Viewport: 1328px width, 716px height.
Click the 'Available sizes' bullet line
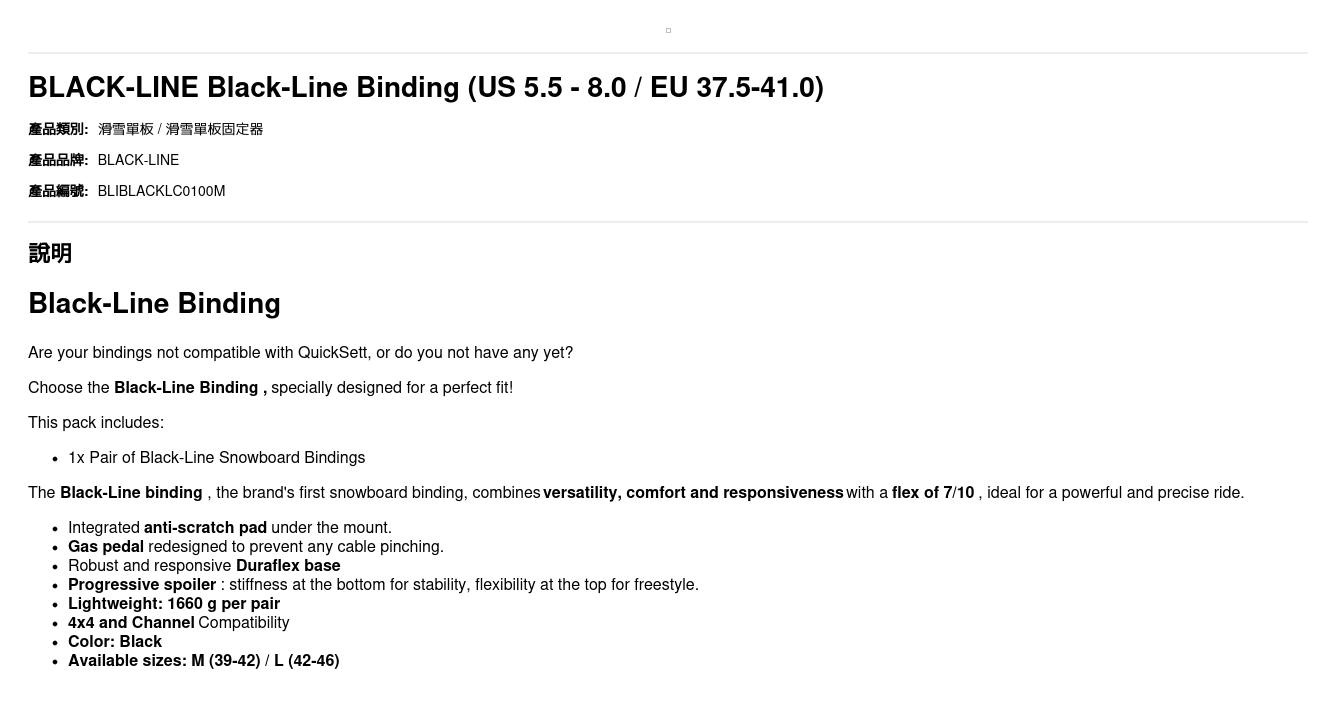coord(203,661)
